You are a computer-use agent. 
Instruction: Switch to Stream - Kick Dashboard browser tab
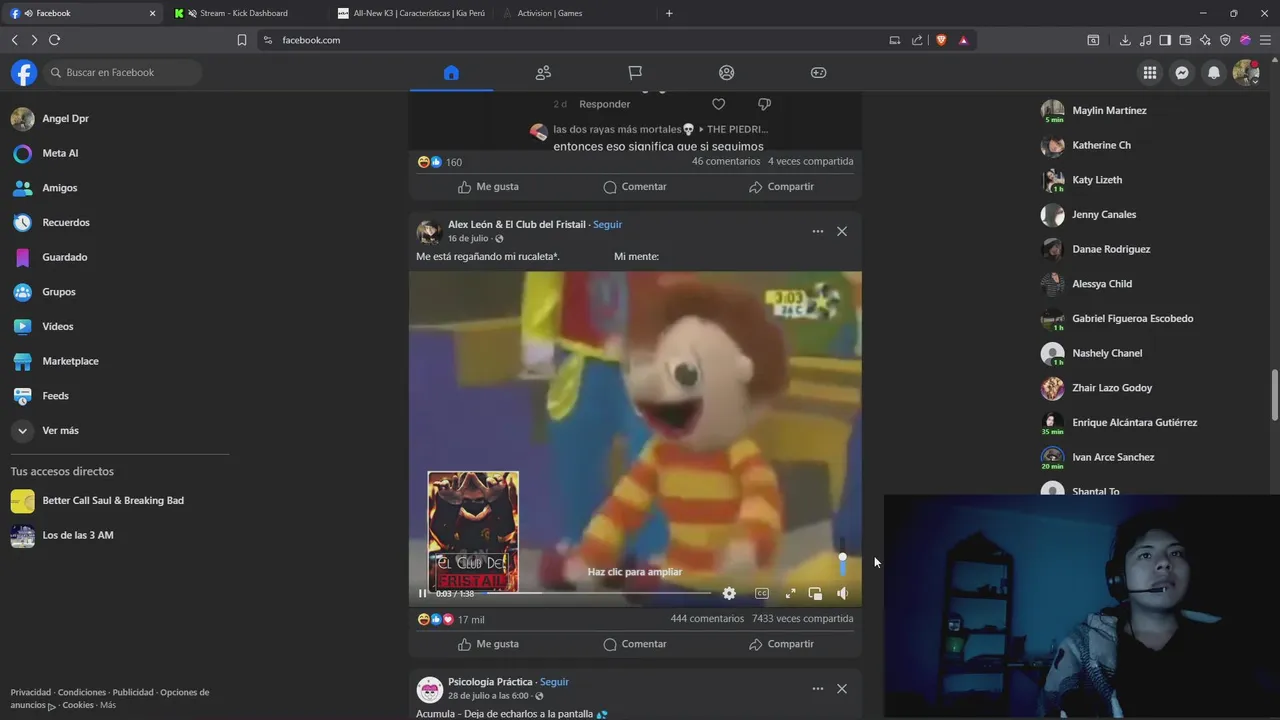pyautogui.click(x=244, y=13)
